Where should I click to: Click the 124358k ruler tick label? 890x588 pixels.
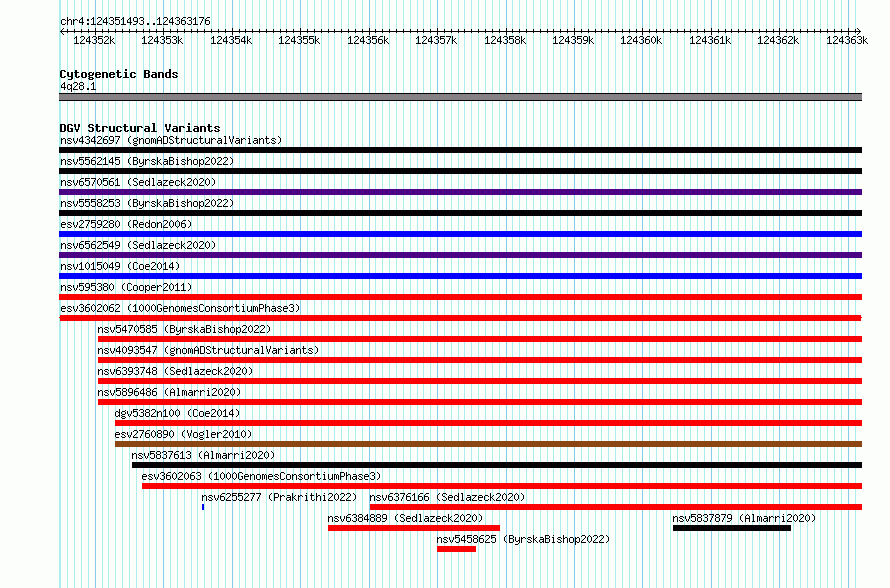pos(505,41)
